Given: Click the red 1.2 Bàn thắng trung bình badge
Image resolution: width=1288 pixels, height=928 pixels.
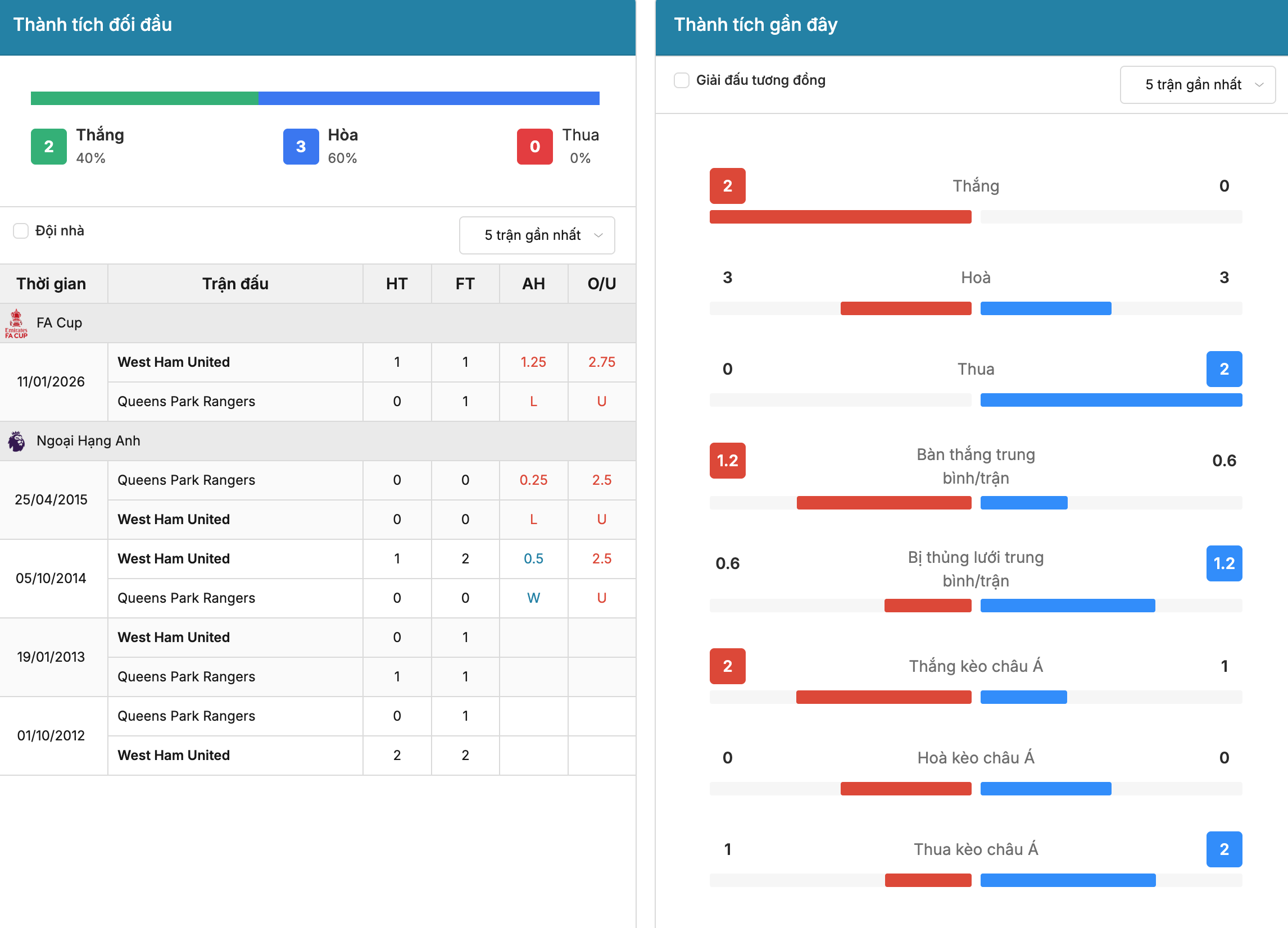Looking at the screenshot, I should (x=728, y=461).
